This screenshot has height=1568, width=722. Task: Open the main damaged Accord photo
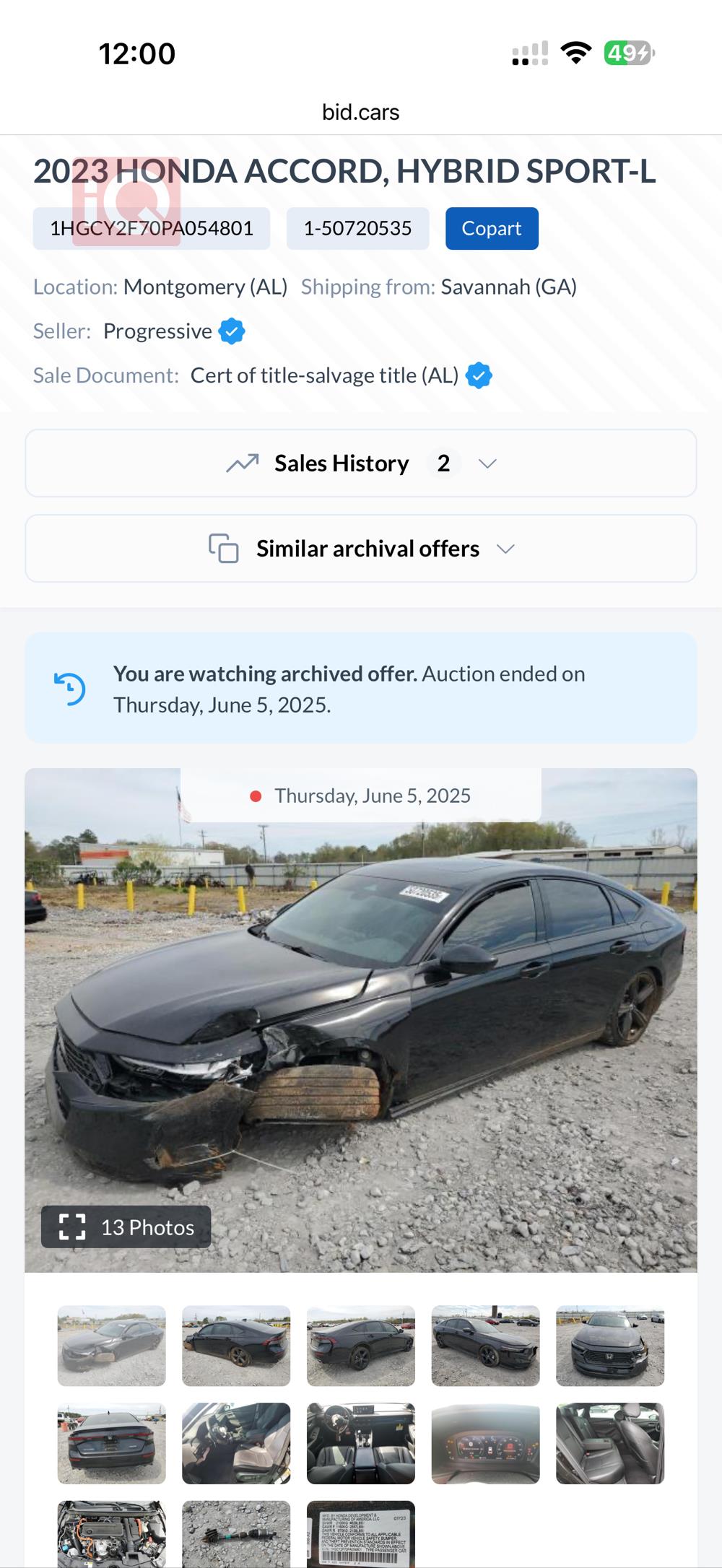point(361,1011)
